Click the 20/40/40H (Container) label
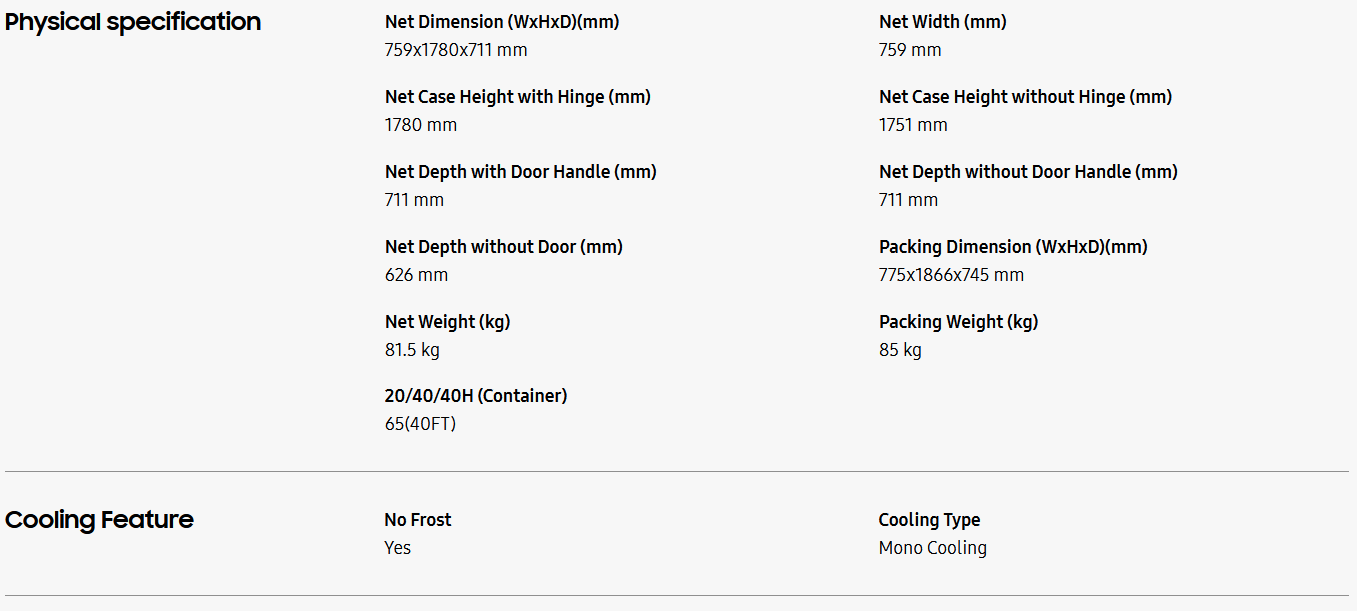The height and width of the screenshot is (611, 1357). point(476,396)
